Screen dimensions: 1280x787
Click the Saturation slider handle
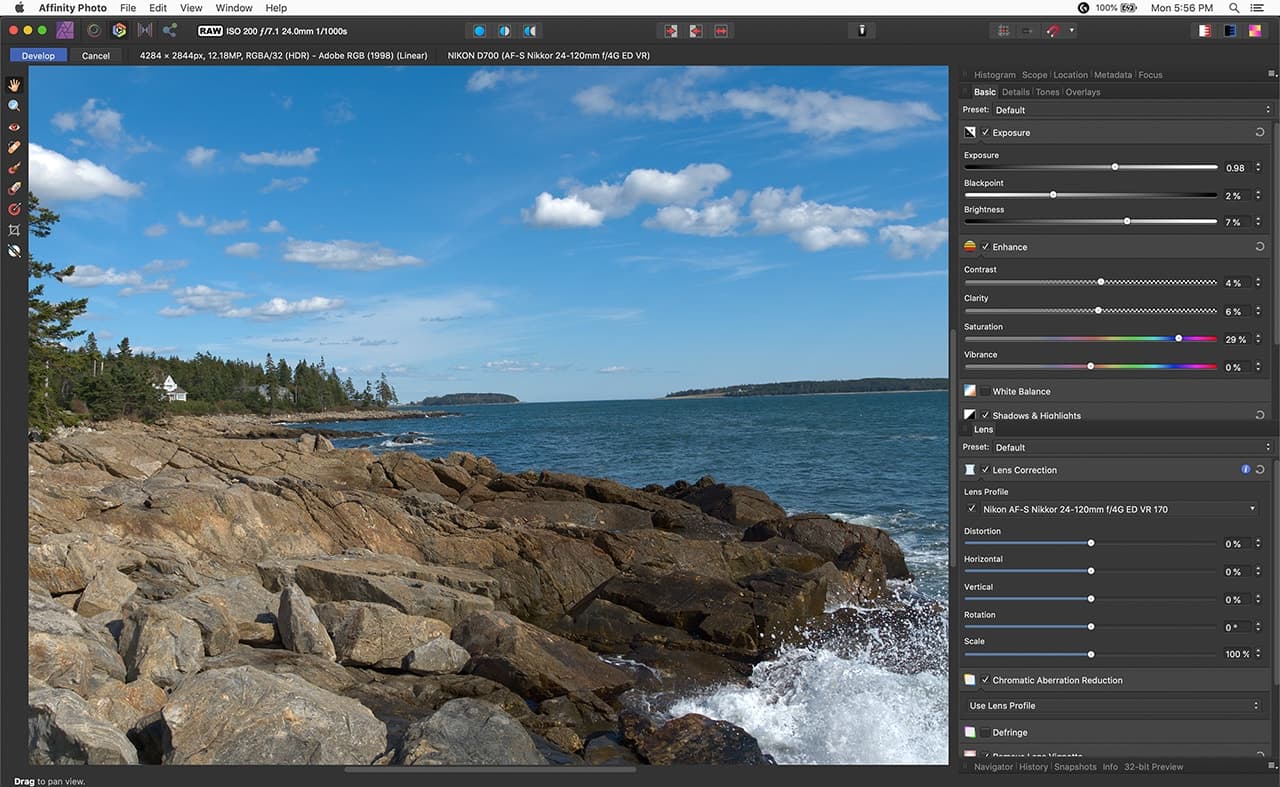(x=1178, y=338)
